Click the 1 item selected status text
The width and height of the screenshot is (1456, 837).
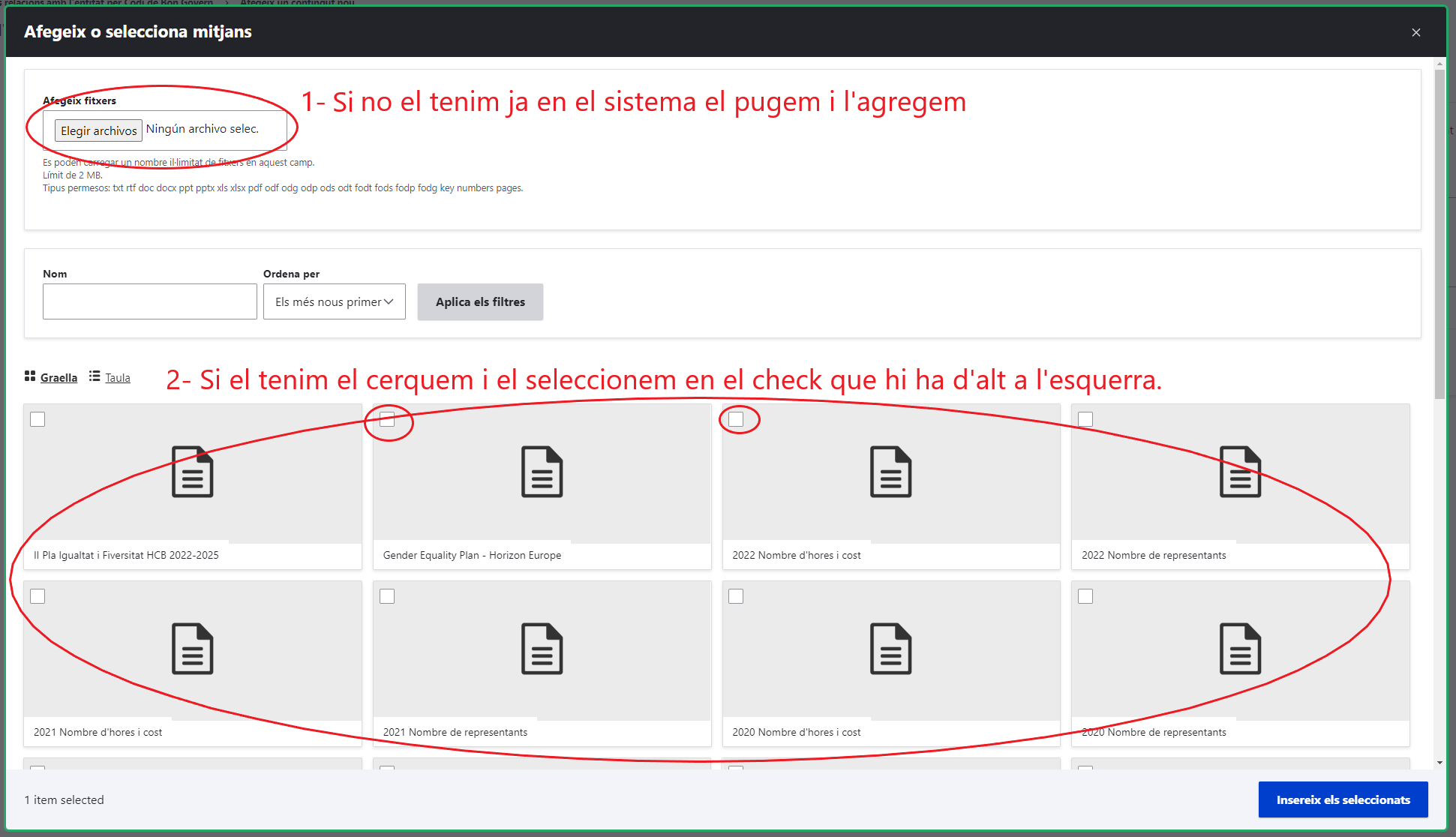tap(65, 799)
